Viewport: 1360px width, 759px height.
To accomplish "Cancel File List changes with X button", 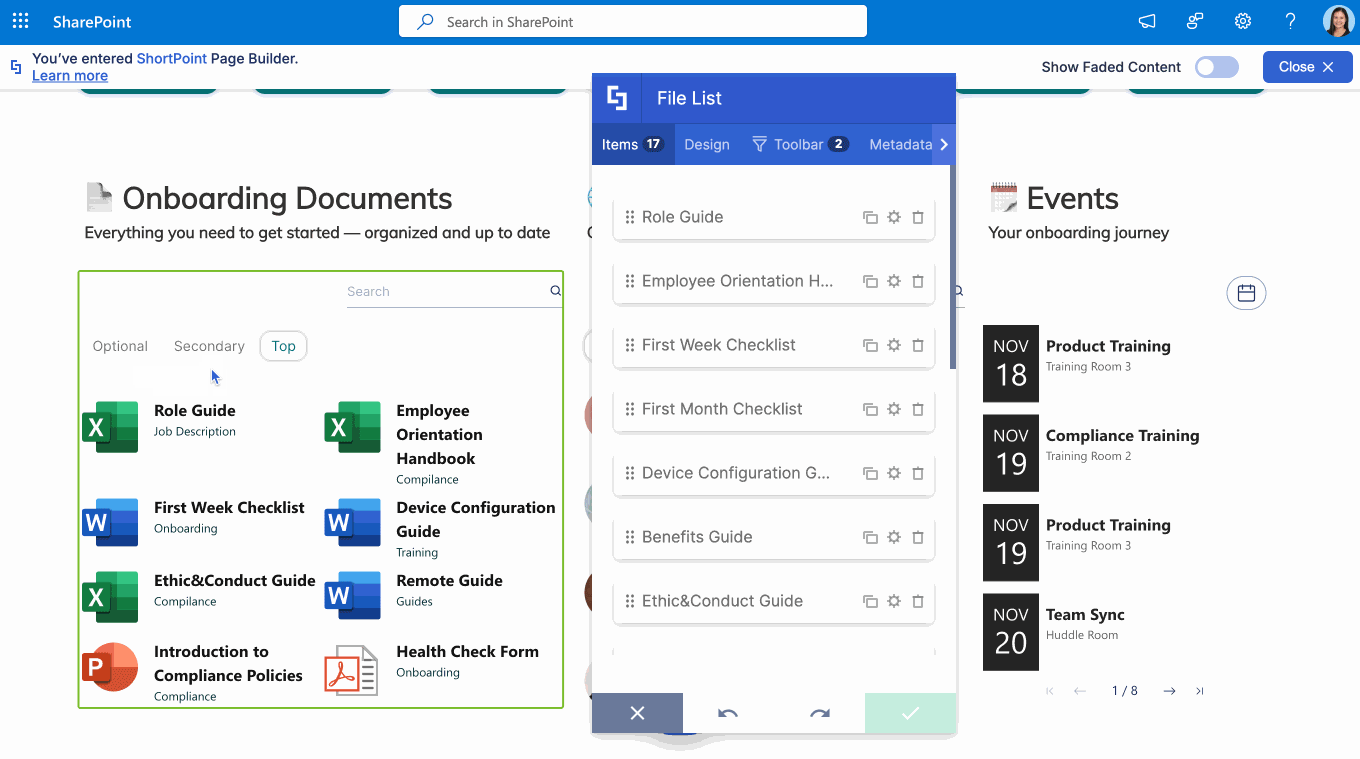I will [637, 713].
